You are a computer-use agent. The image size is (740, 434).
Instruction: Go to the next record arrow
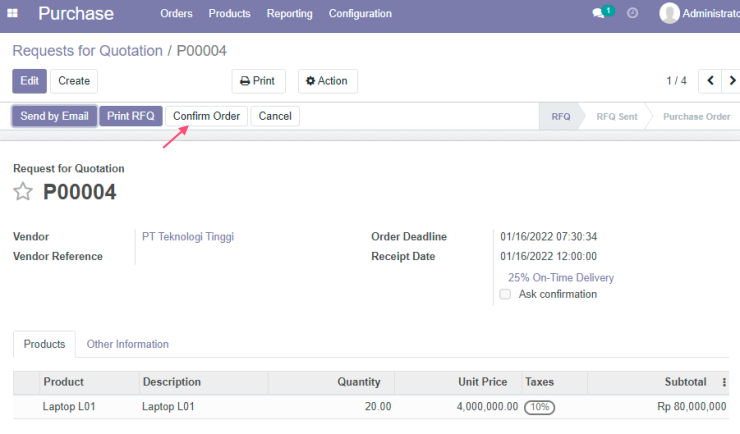point(732,81)
